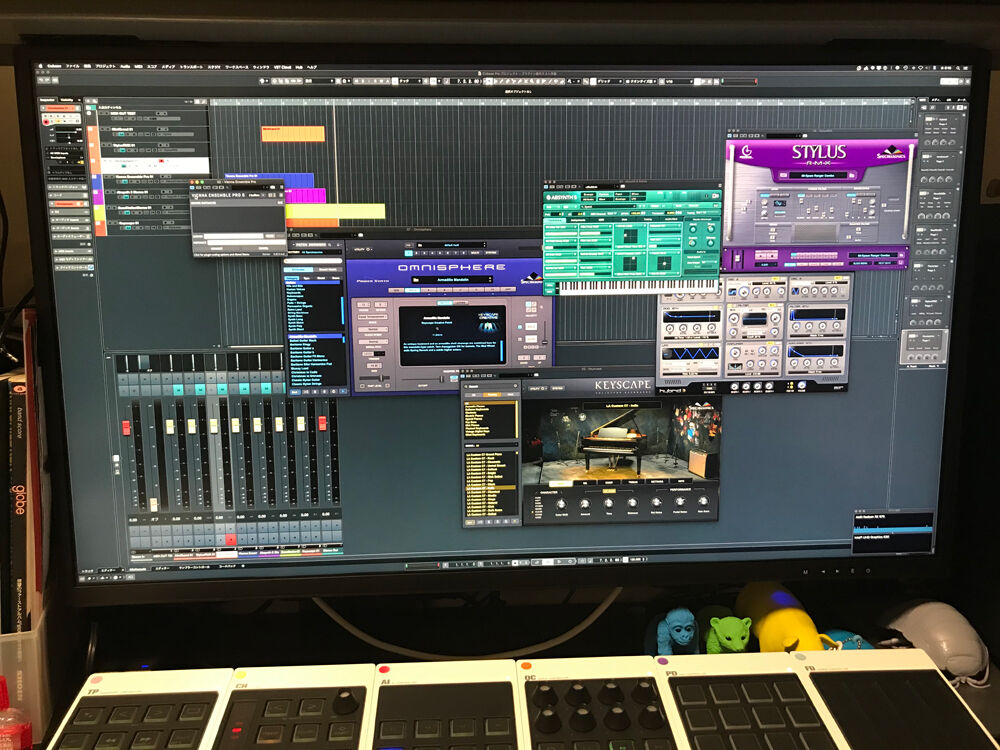The height and width of the screenshot is (750, 1000).
Task: Open the Apple menu
Action: click(x=41, y=65)
